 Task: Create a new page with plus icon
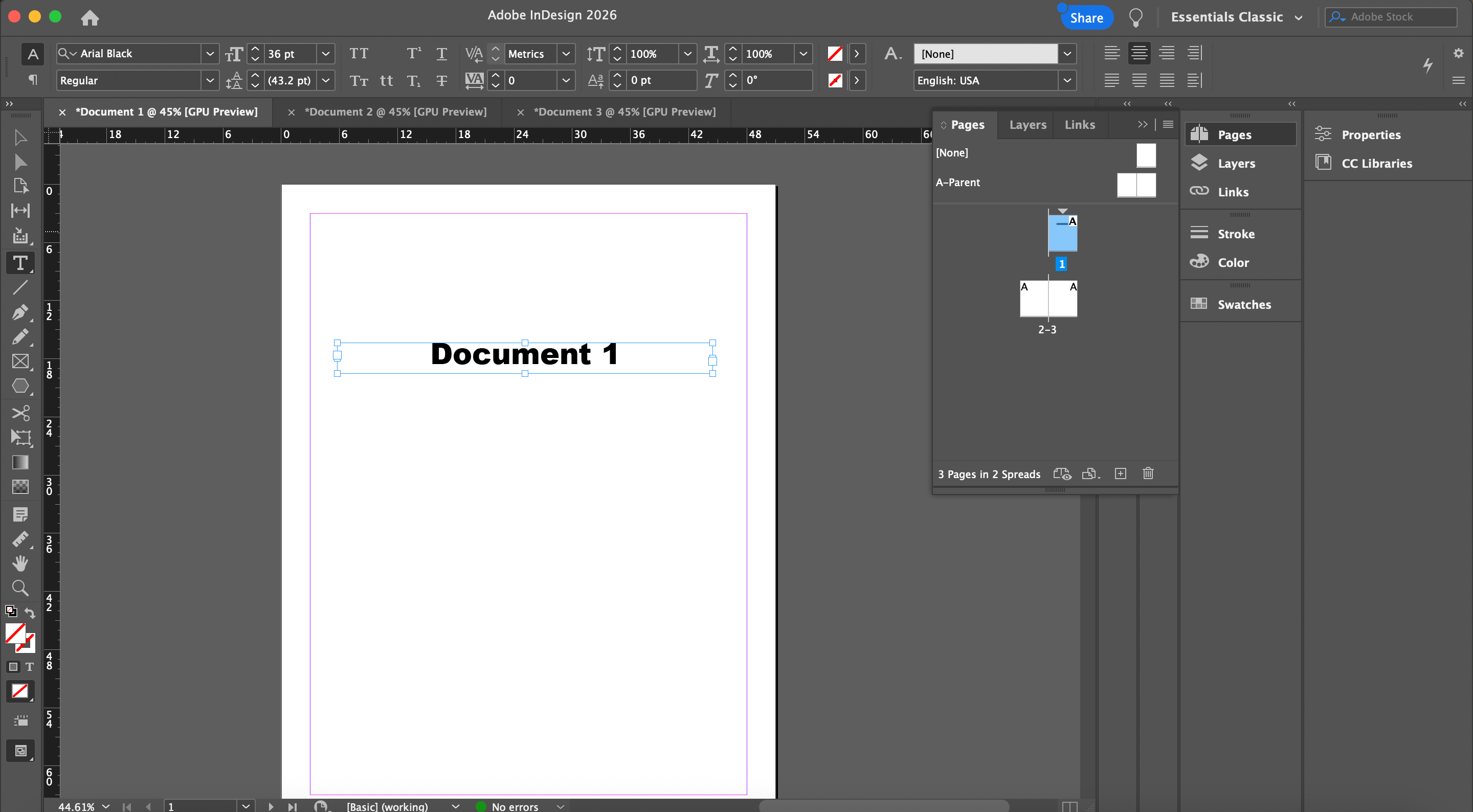click(x=1120, y=473)
